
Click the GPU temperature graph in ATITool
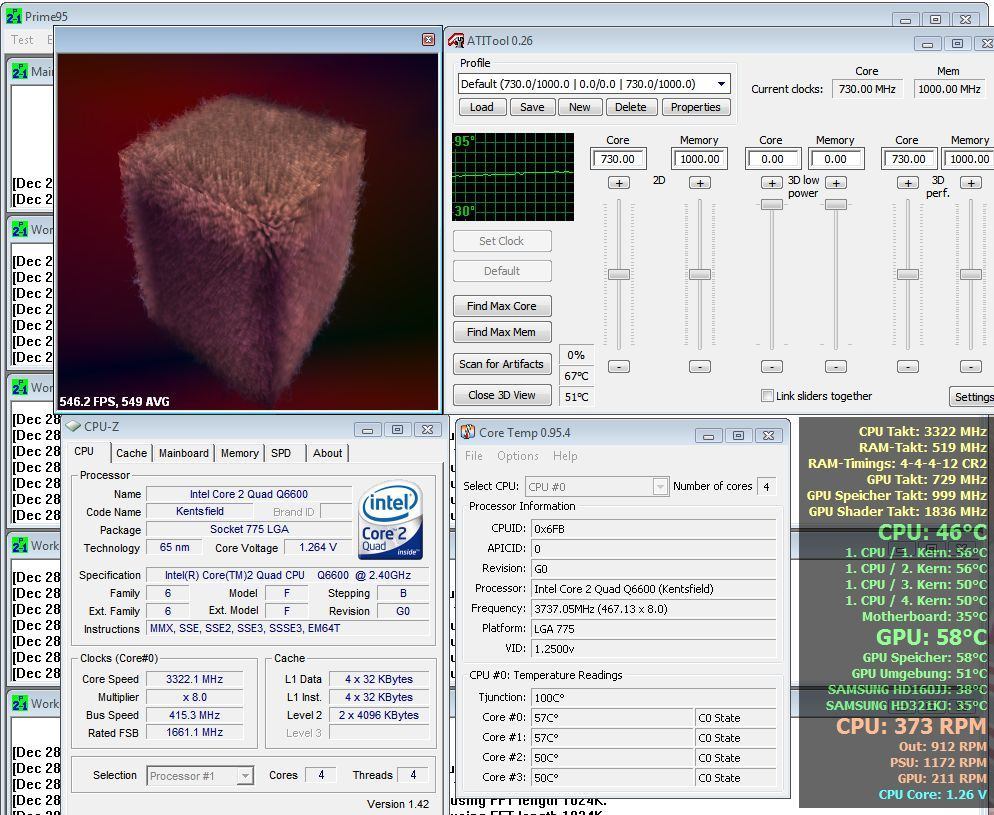(513, 177)
